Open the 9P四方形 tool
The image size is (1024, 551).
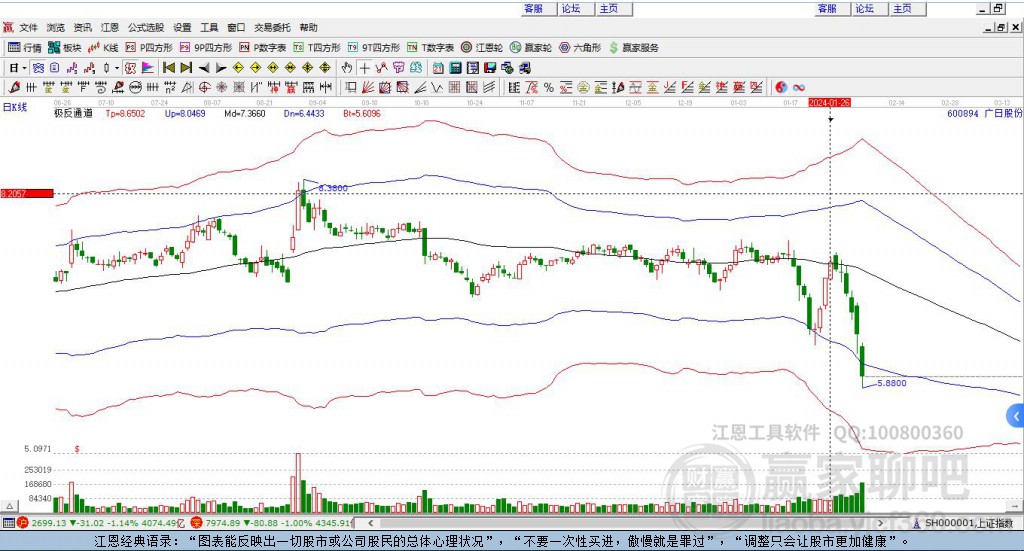206,48
